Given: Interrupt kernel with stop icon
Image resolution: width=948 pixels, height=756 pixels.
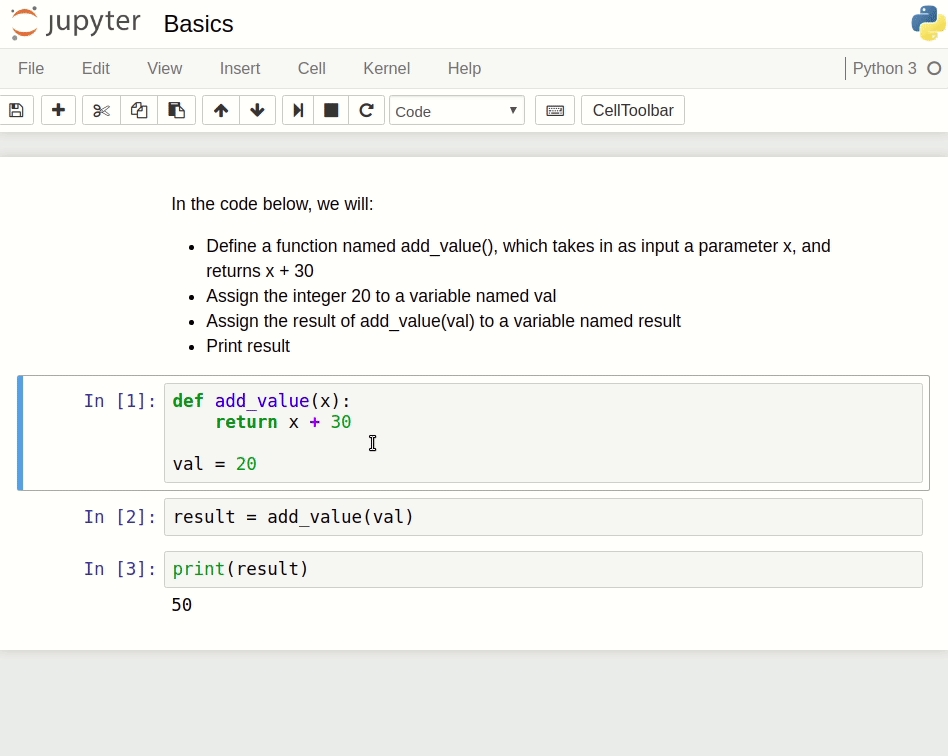Looking at the screenshot, I should pyautogui.click(x=331, y=110).
